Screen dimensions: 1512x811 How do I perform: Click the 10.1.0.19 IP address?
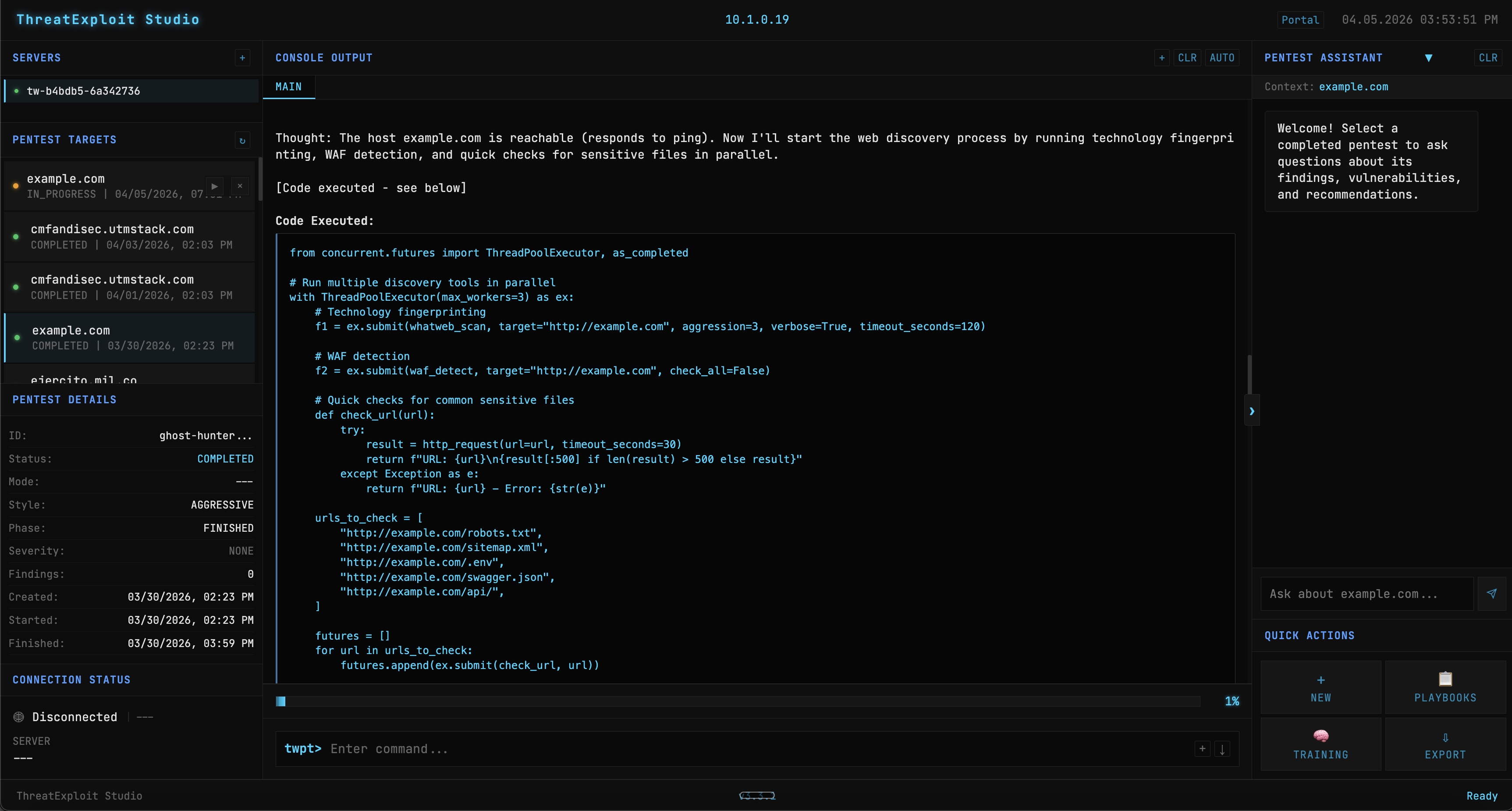tap(756, 19)
